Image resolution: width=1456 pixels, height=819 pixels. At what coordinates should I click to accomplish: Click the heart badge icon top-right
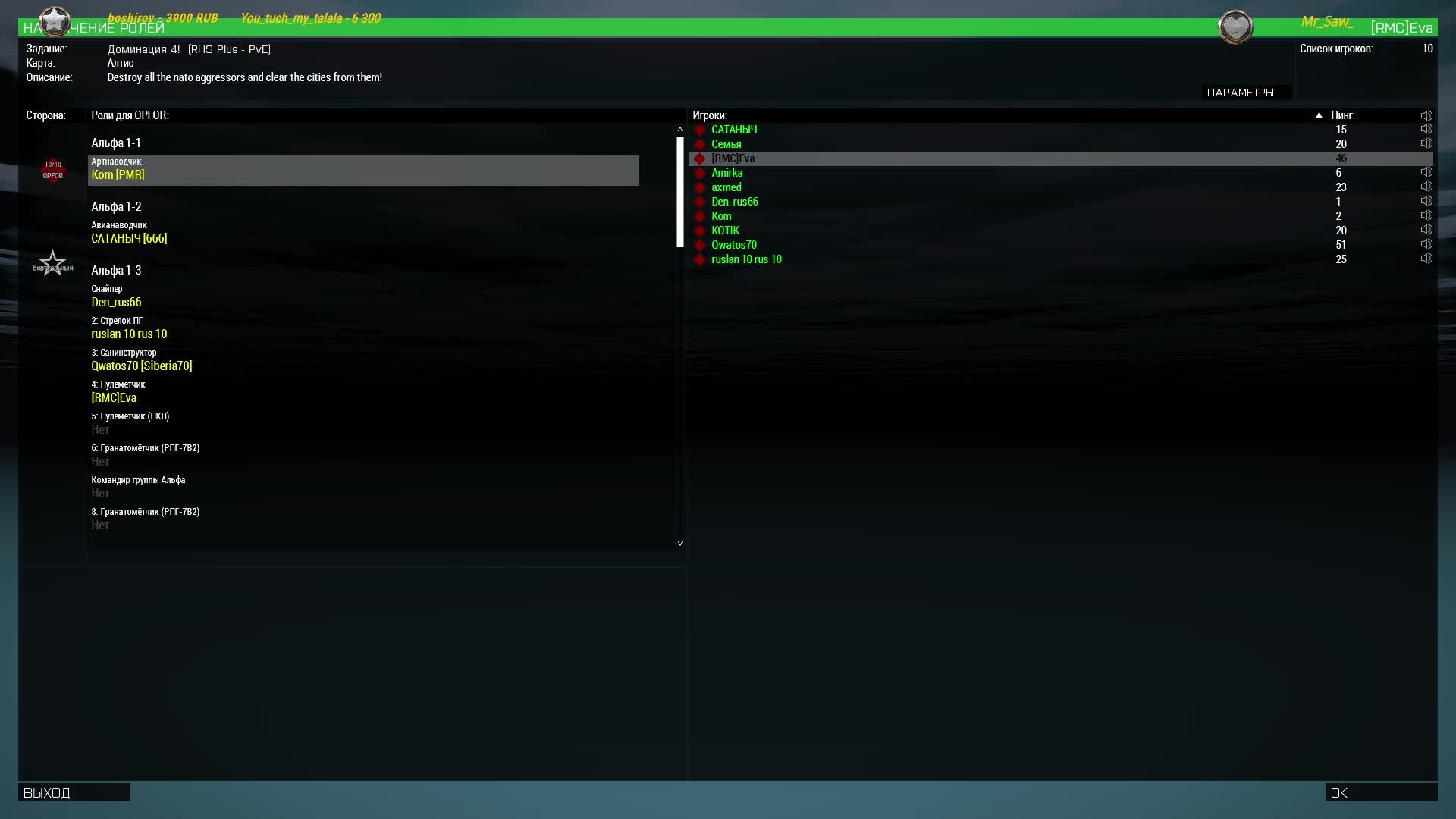(x=1235, y=27)
